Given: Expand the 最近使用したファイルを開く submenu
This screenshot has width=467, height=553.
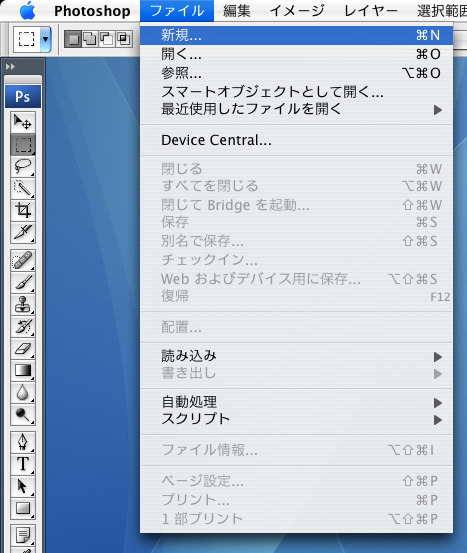Looking at the screenshot, I should point(296,110).
